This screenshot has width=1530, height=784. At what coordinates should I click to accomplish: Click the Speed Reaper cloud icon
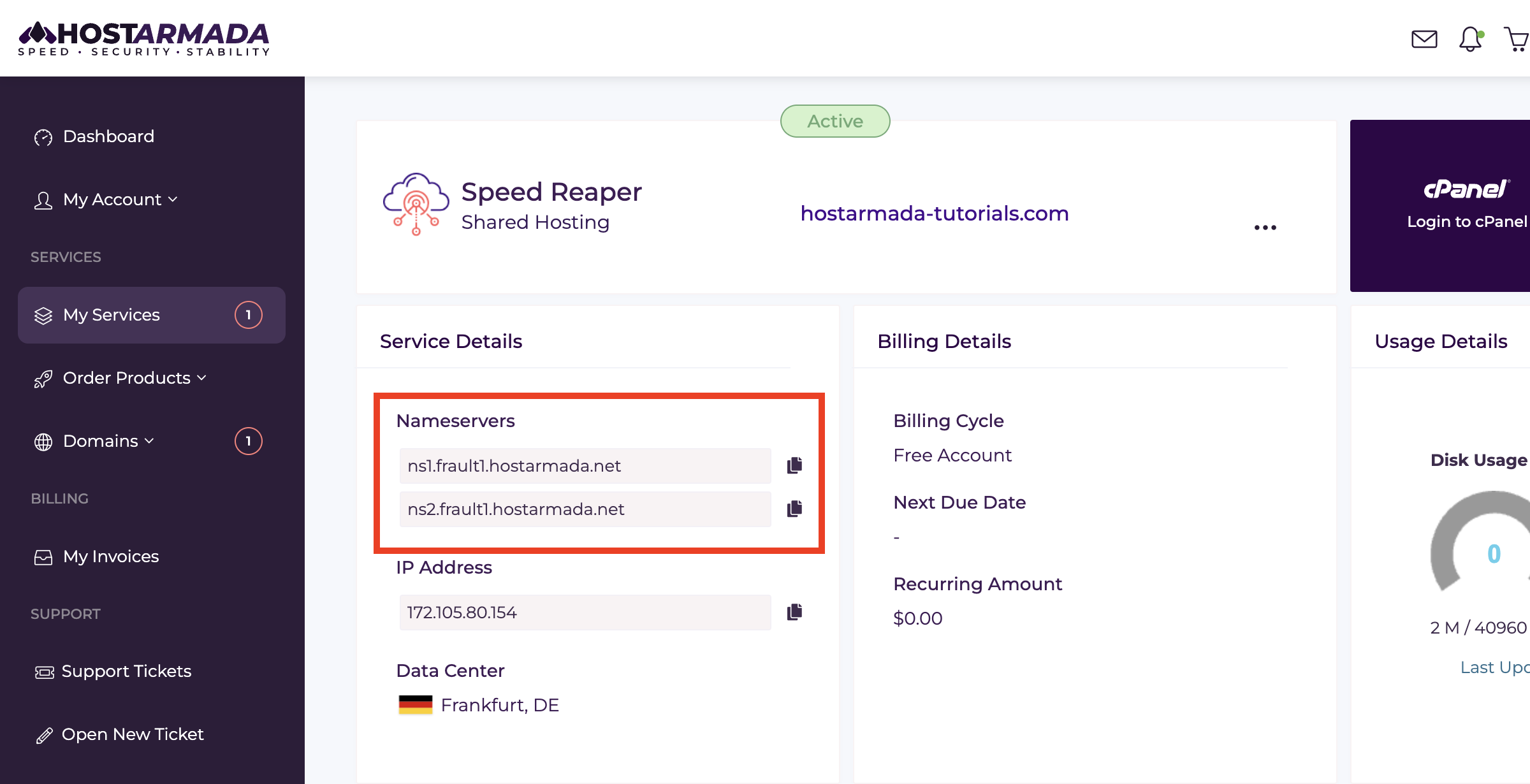coord(416,204)
